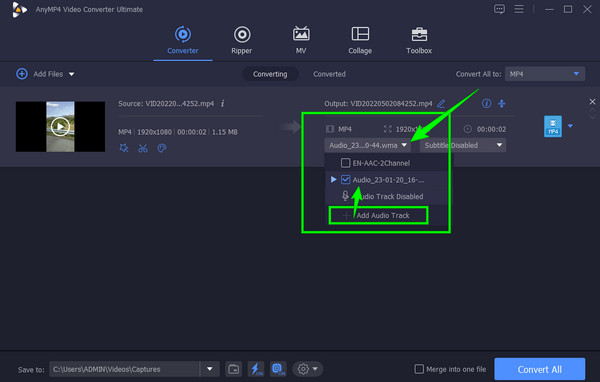The image size is (600, 382).
Task: Maximize the AnyMP4 window
Action: [x=568, y=9]
